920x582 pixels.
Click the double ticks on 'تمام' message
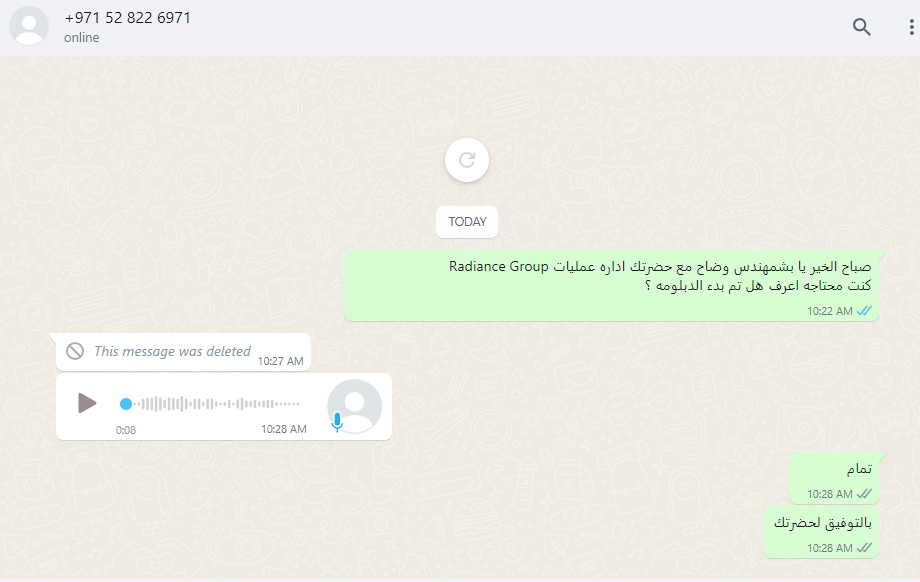tap(864, 494)
